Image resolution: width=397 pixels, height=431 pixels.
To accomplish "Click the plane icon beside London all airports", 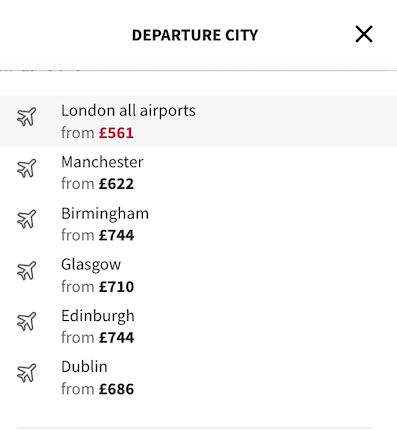I will (26, 117).
